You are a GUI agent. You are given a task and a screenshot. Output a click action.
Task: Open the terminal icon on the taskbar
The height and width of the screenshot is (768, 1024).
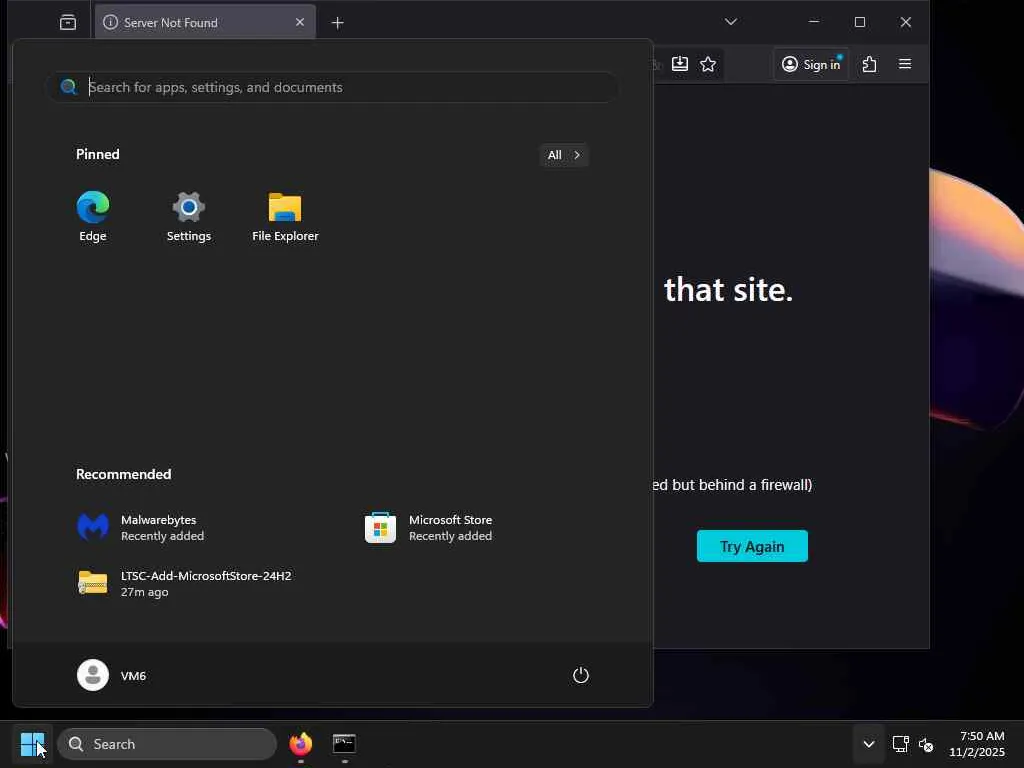pyautogui.click(x=344, y=744)
